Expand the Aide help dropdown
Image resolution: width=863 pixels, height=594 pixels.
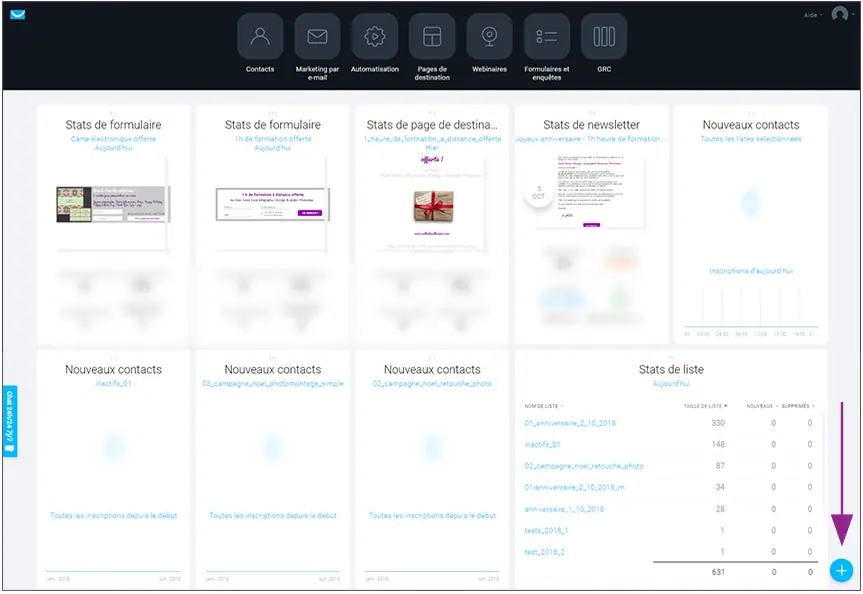[x=812, y=15]
